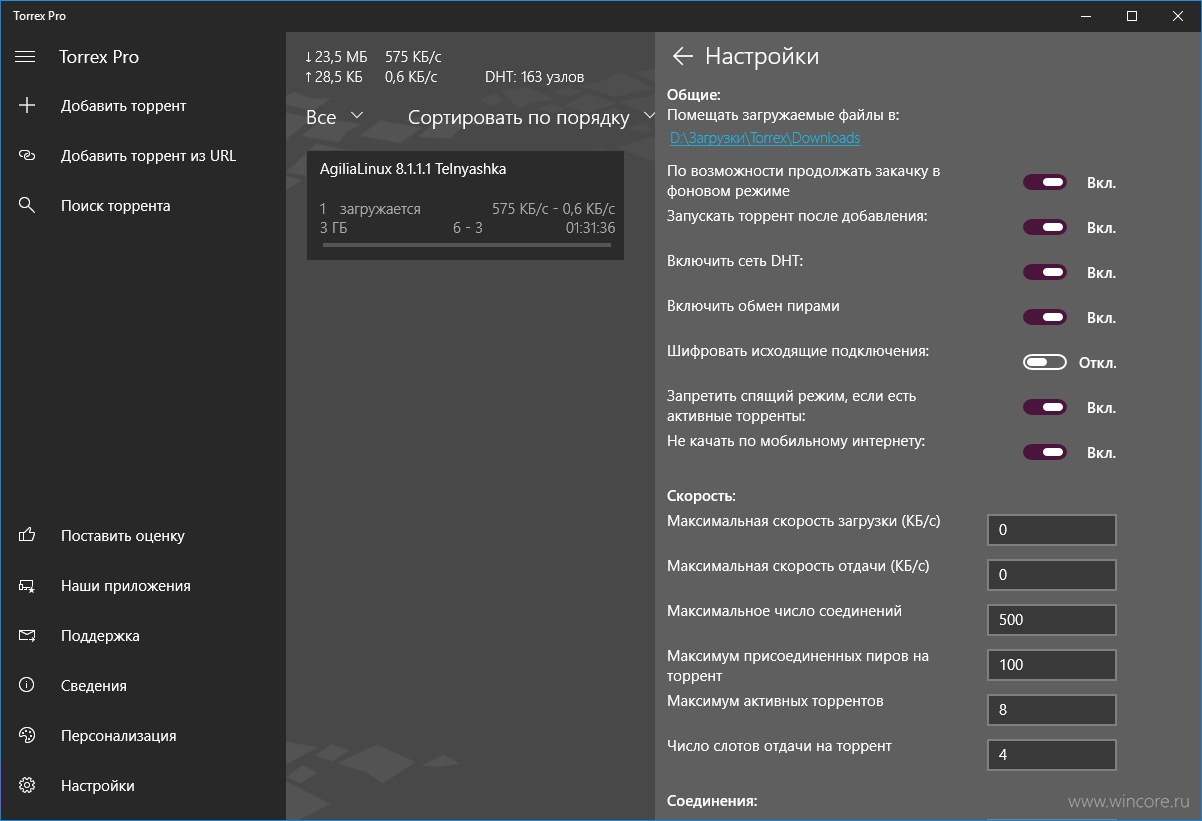Click the max upload speed input field
This screenshot has width=1202, height=821.
tap(1051, 575)
